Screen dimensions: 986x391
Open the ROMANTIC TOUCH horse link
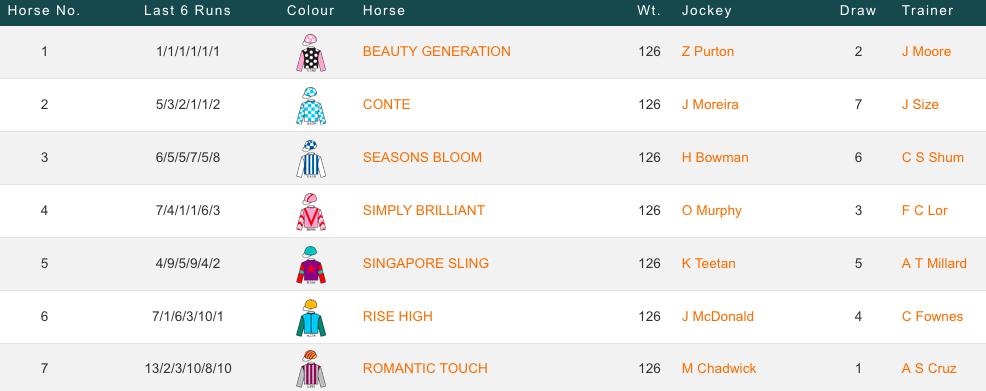click(425, 368)
